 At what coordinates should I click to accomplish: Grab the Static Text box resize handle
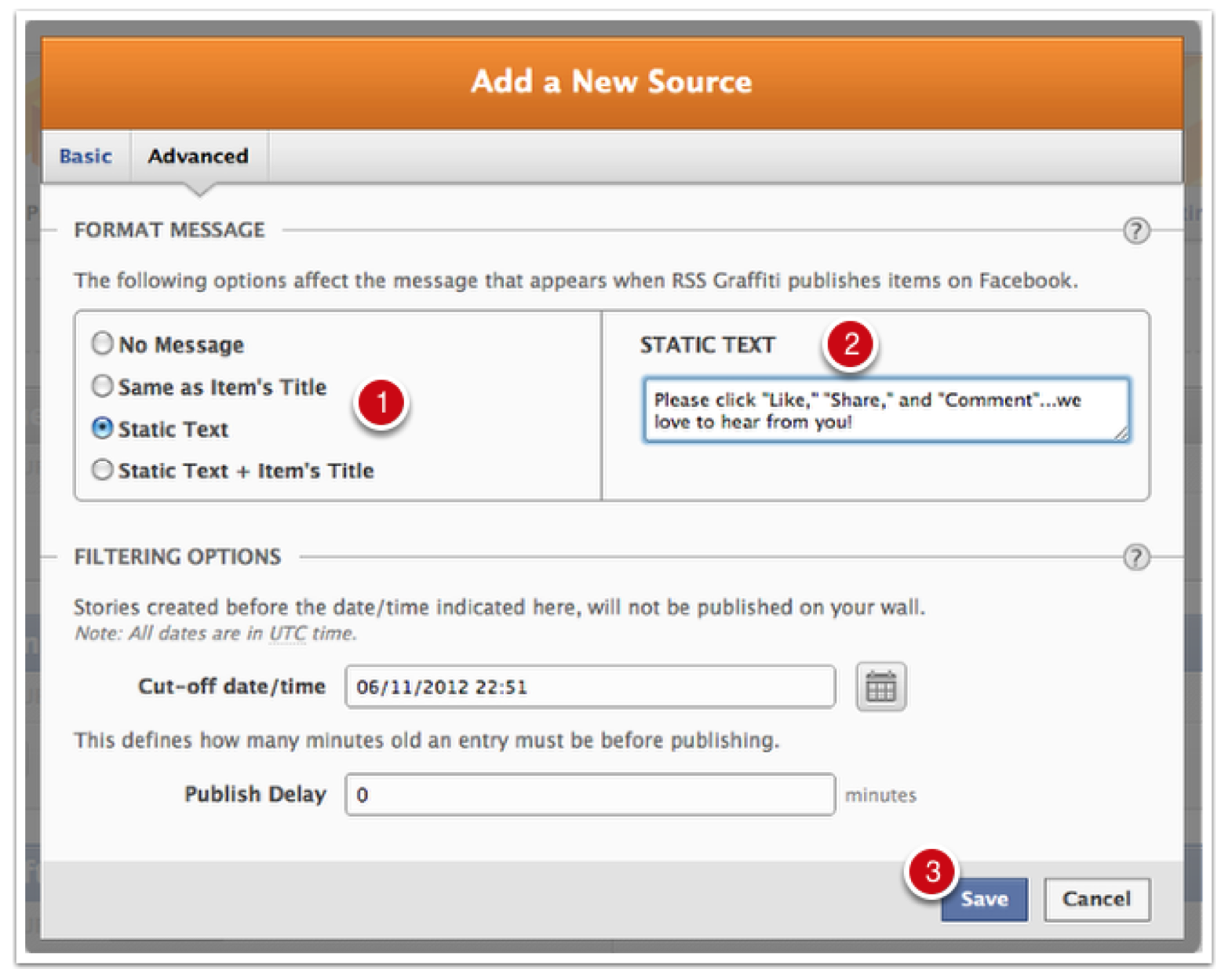pos(1121,433)
